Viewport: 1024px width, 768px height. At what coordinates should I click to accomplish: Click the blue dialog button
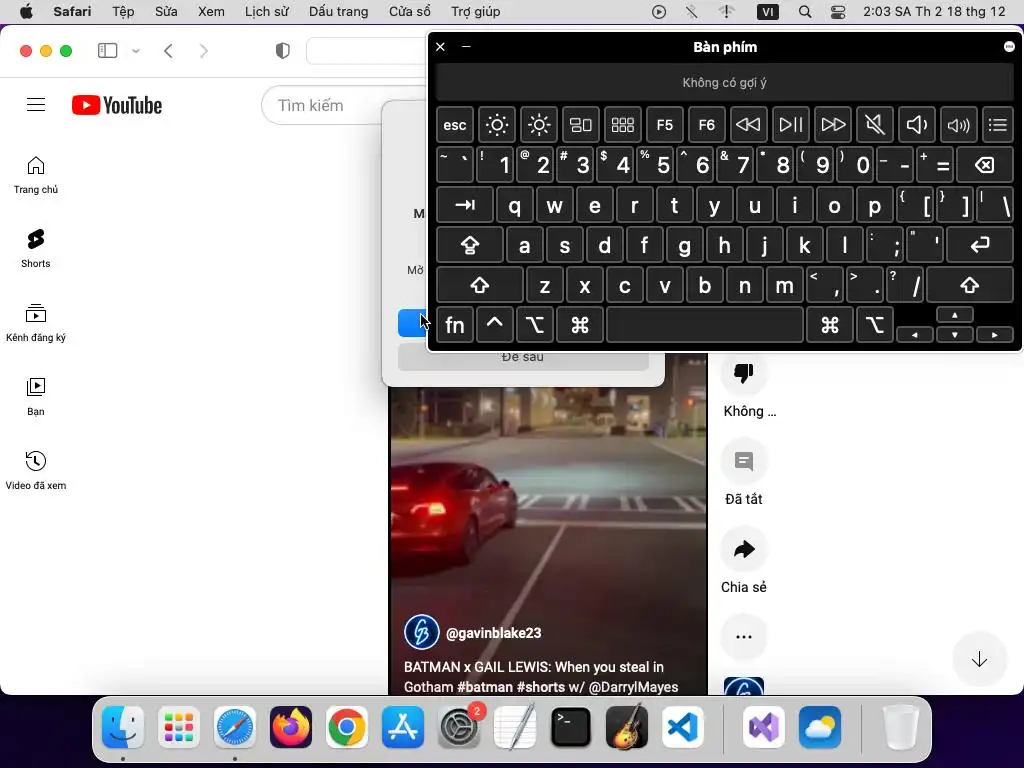412,323
